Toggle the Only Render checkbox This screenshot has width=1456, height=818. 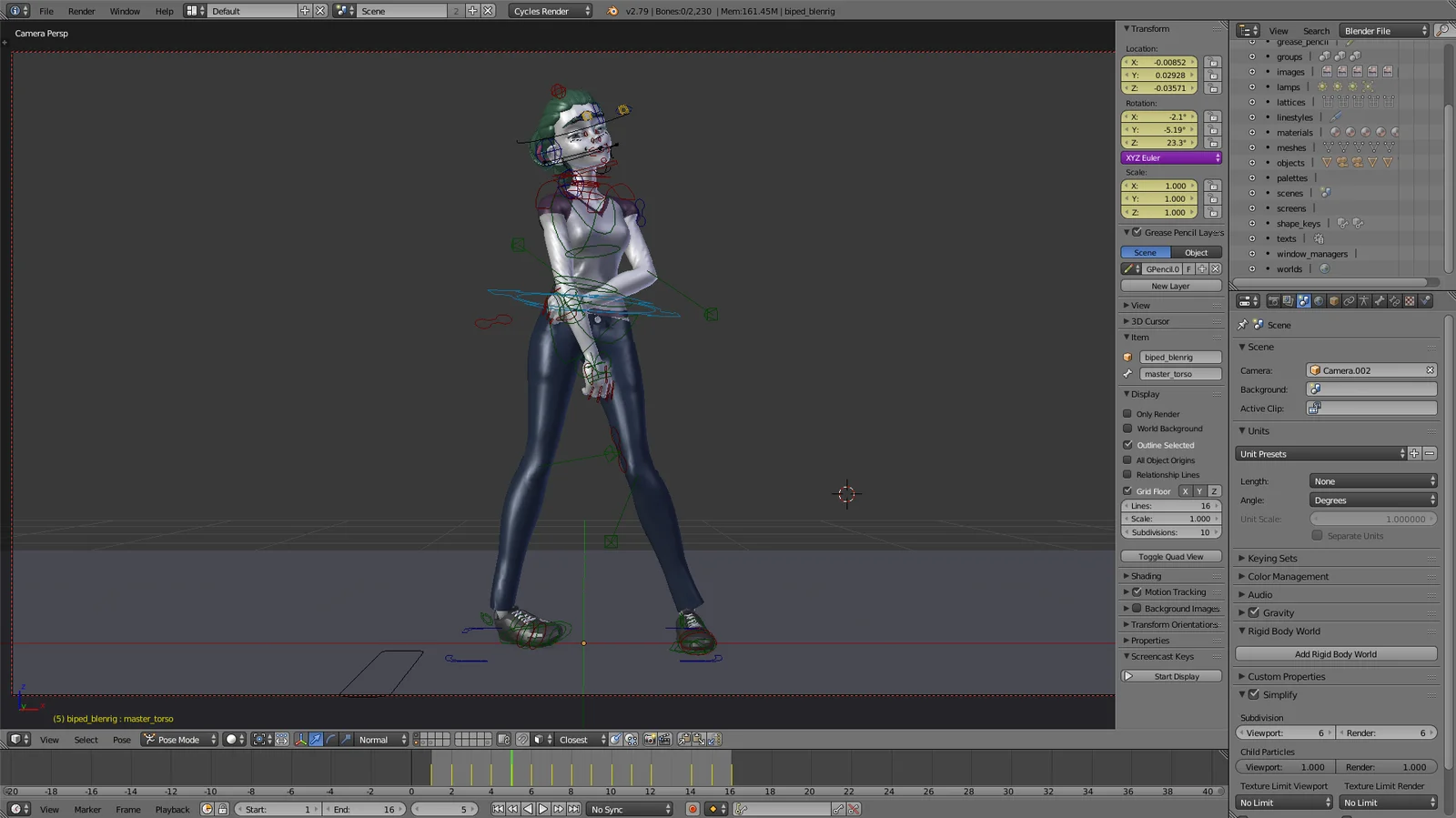pyautogui.click(x=1127, y=414)
